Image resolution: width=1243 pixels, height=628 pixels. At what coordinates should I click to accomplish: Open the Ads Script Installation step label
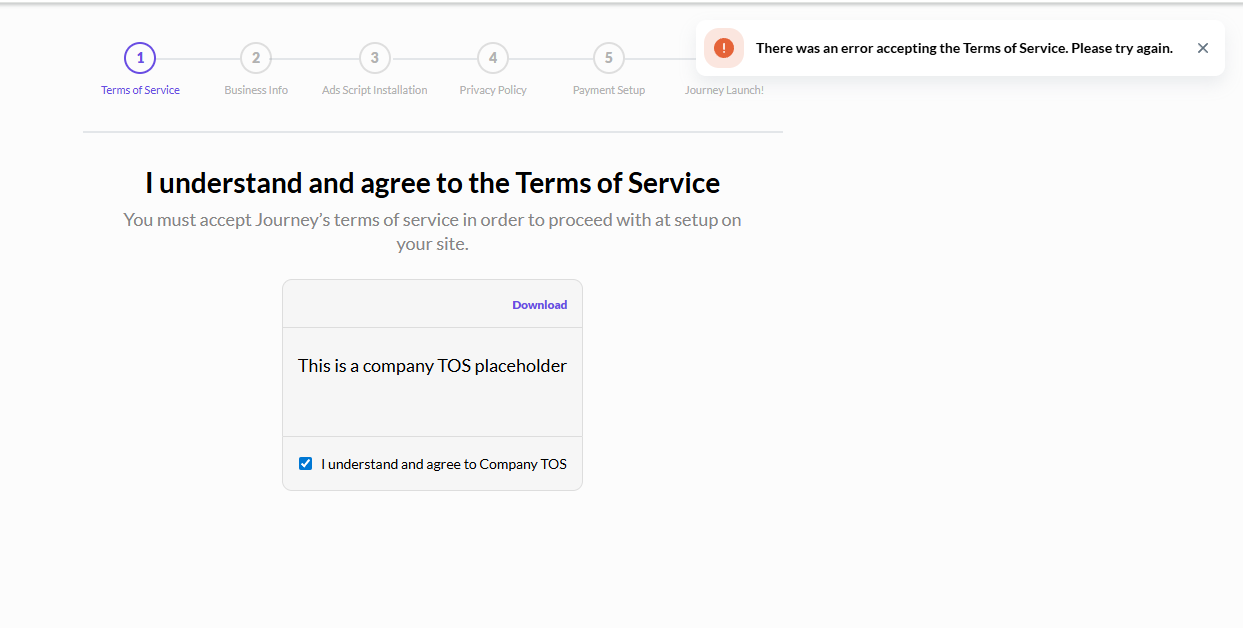375,90
